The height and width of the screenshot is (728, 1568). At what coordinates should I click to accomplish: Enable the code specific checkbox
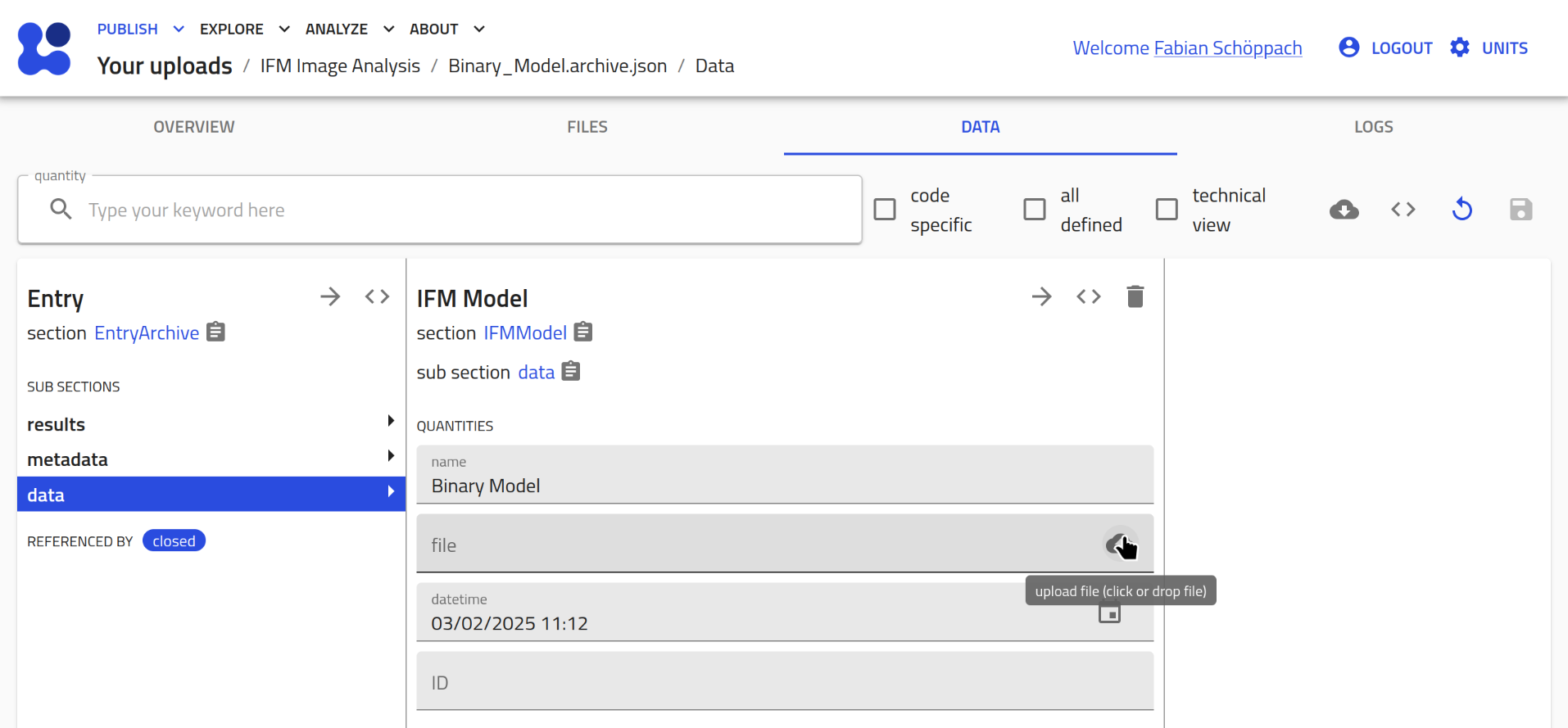[x=885, y=210]
